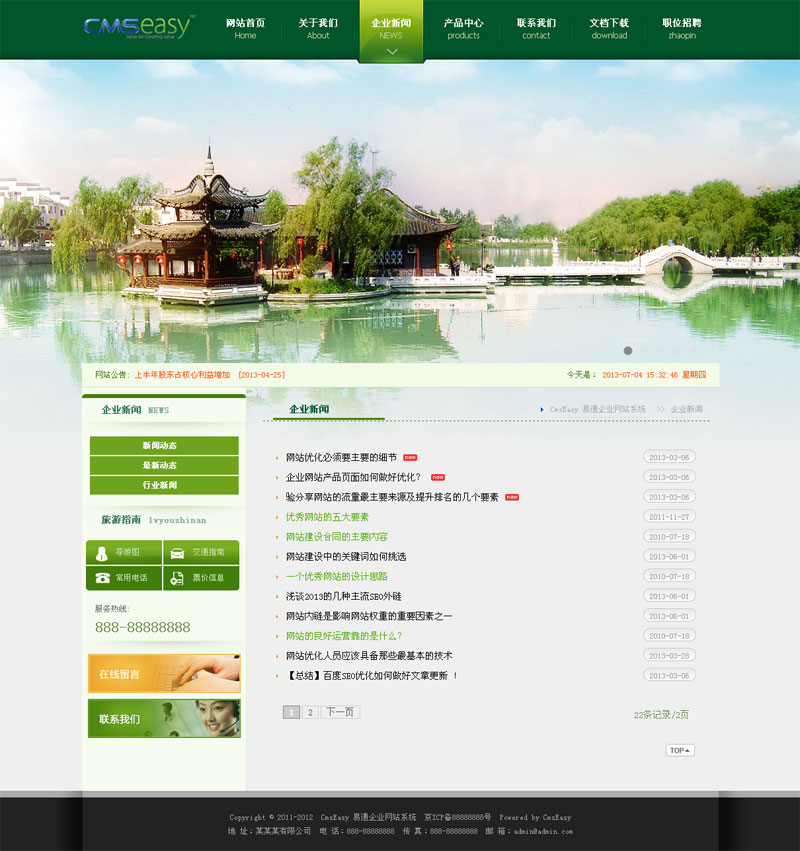
Task: Click the CMSeasy logo
Action: [x=139, y=27]
